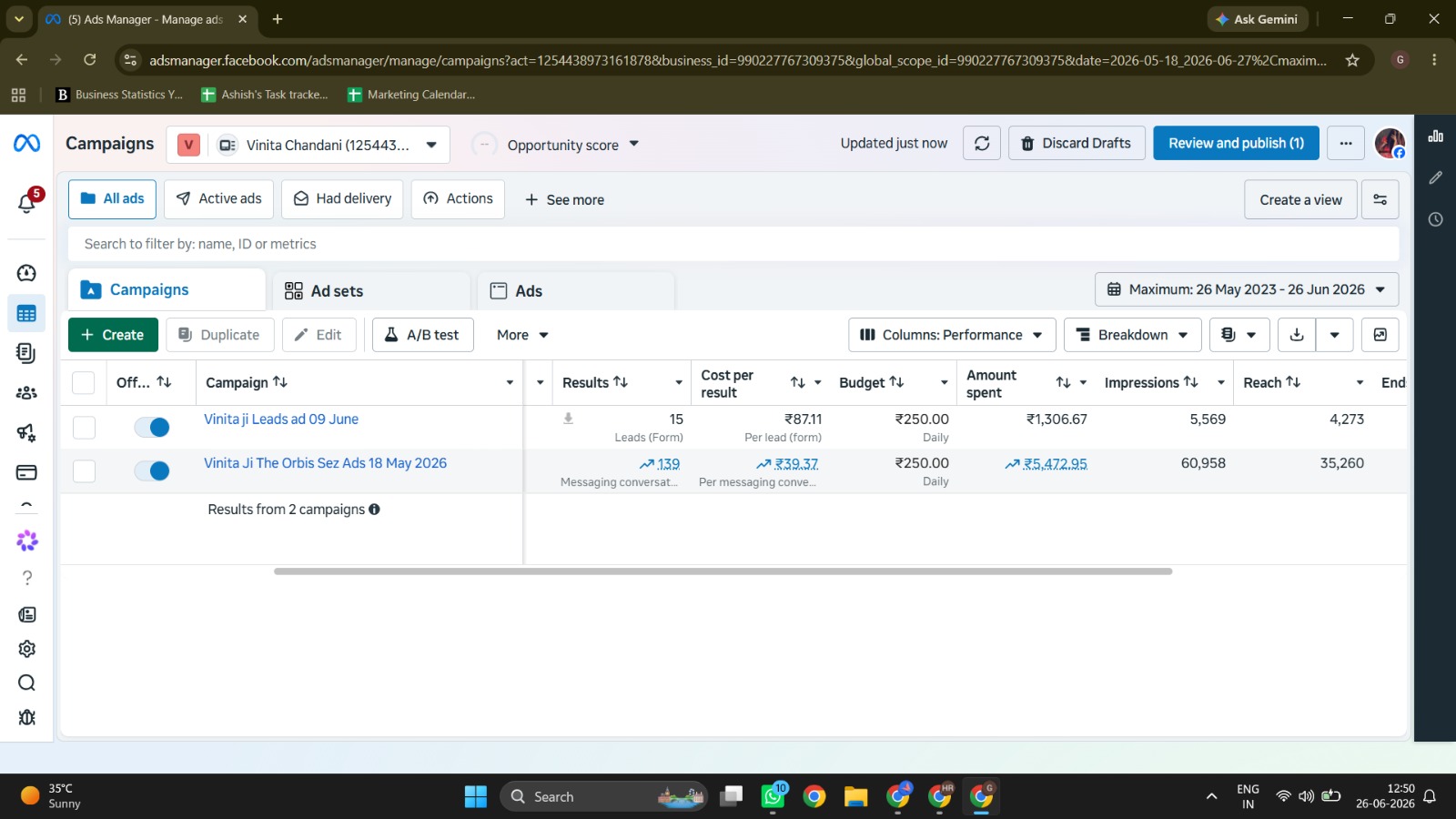
Task: Open the three-dot menu beside Review and publish
Action: [x=1346, y=143]
